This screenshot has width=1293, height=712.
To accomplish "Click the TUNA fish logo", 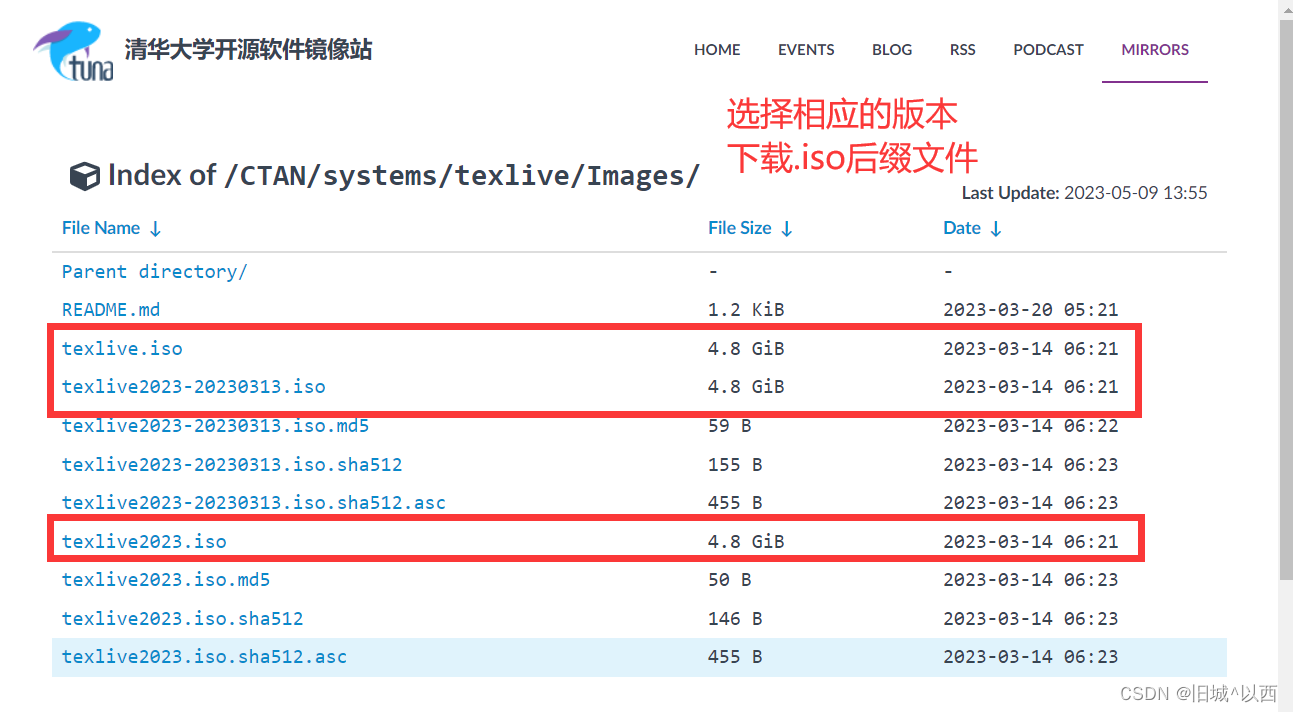I will point(73,51).
